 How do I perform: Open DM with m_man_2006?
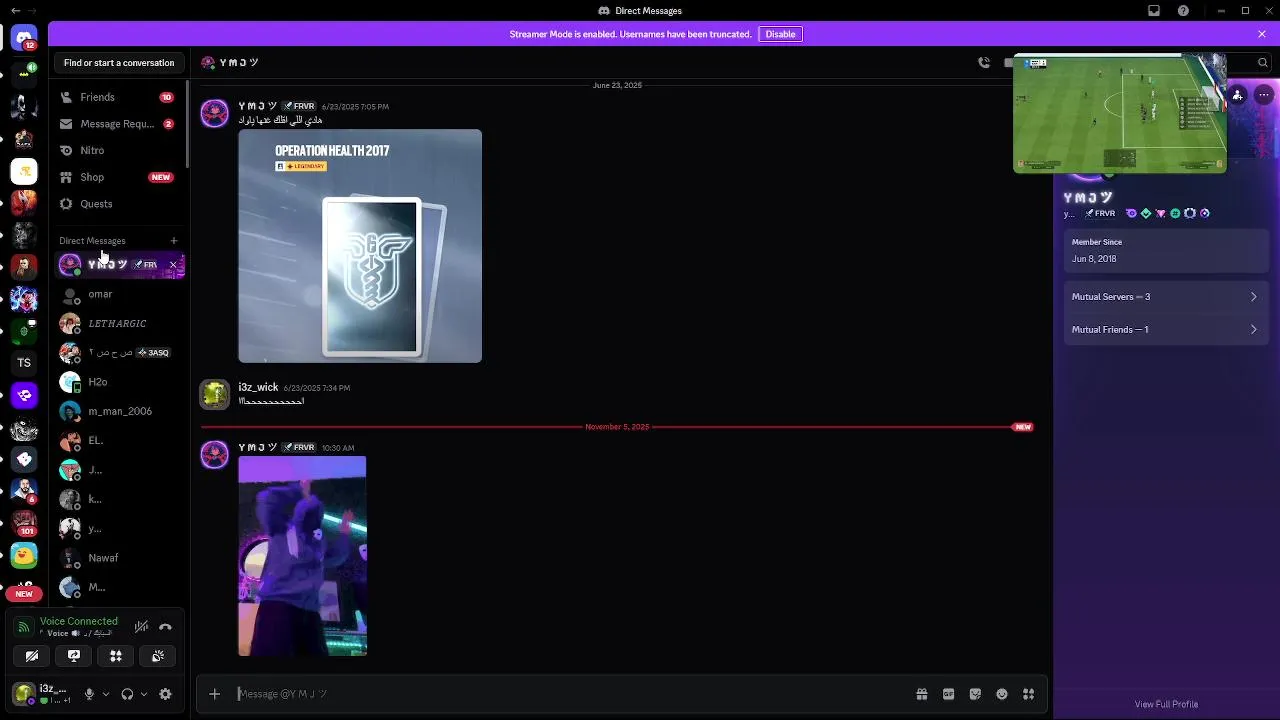(x=119, y=411)
